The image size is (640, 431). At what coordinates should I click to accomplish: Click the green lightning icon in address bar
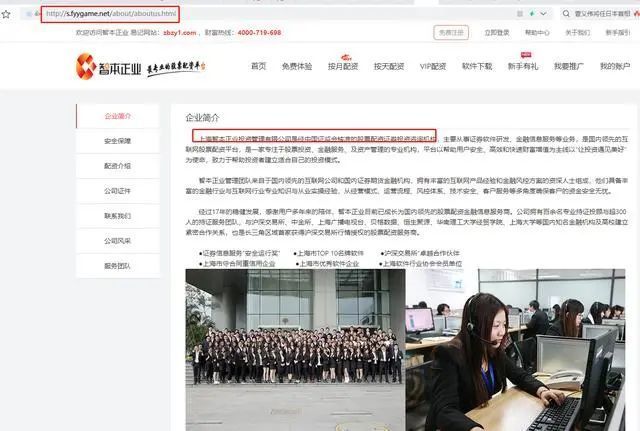(532, 14)
